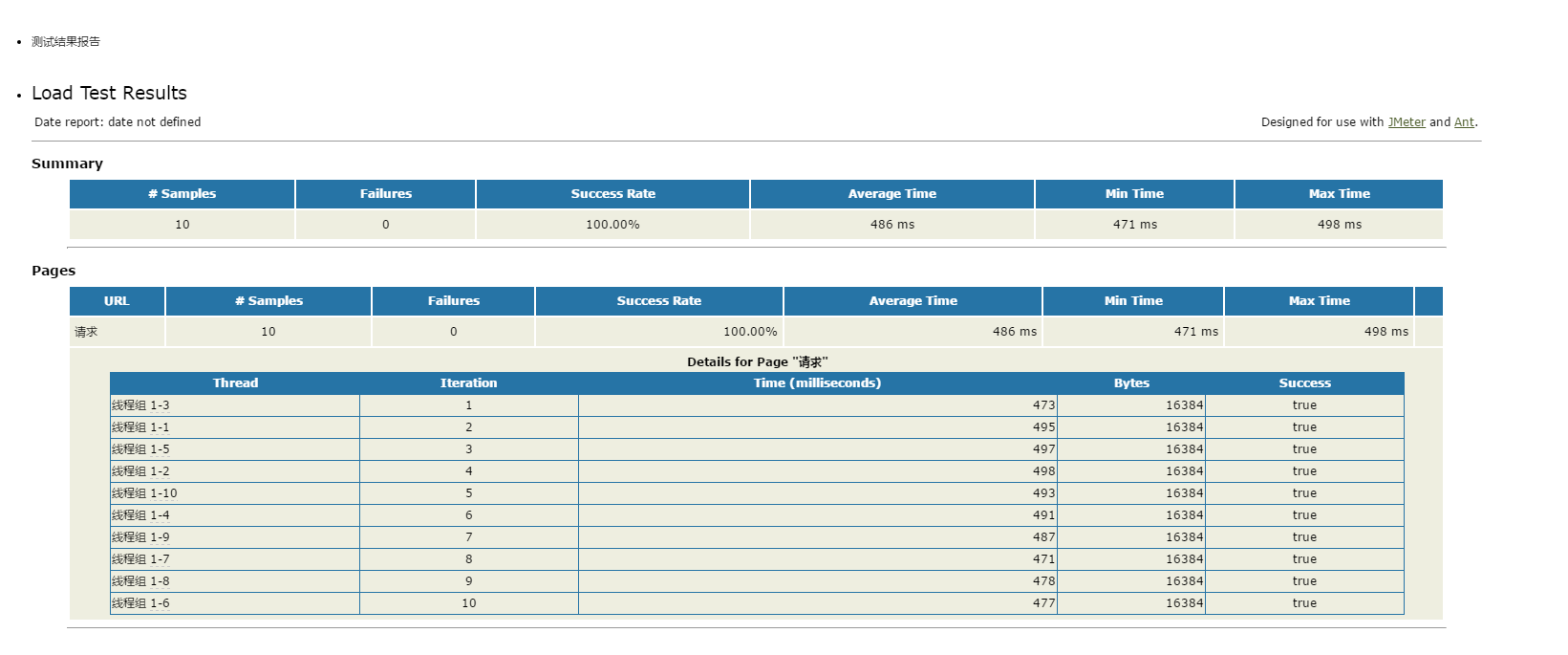Screen dimensions: 1568x655
Task: Select thread cell 线程组 1-5
Action: point(235,449)
